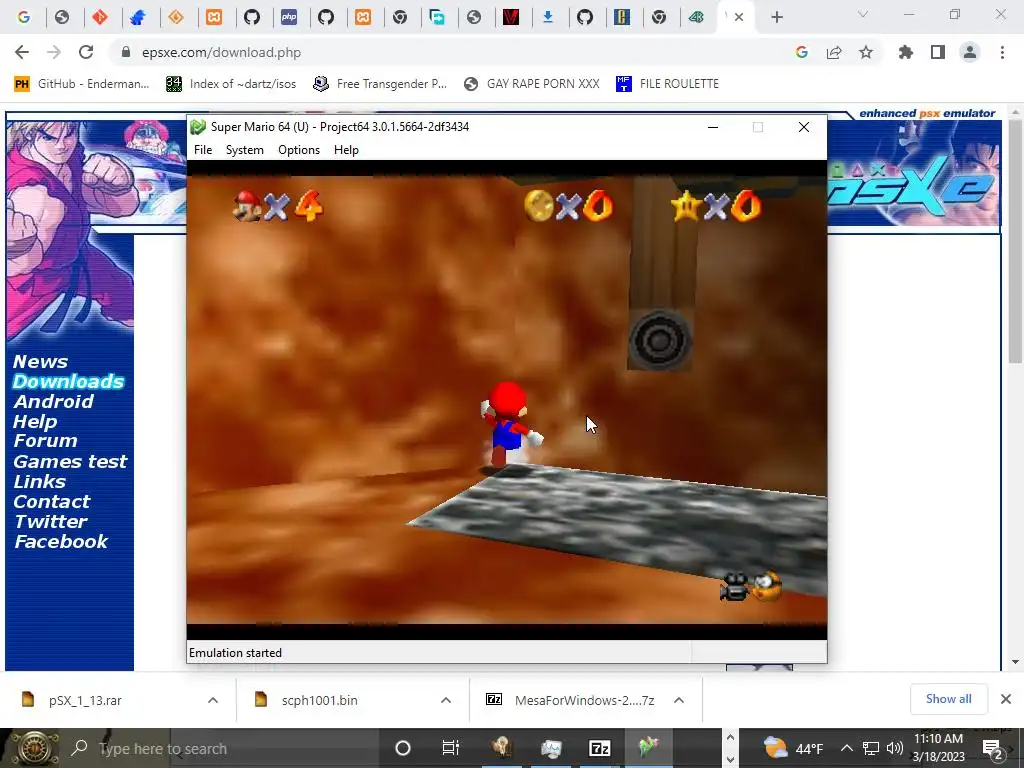1024x768 pixels.
Task: Open the Project64 taskbar icon
Action: click(648, 748)
